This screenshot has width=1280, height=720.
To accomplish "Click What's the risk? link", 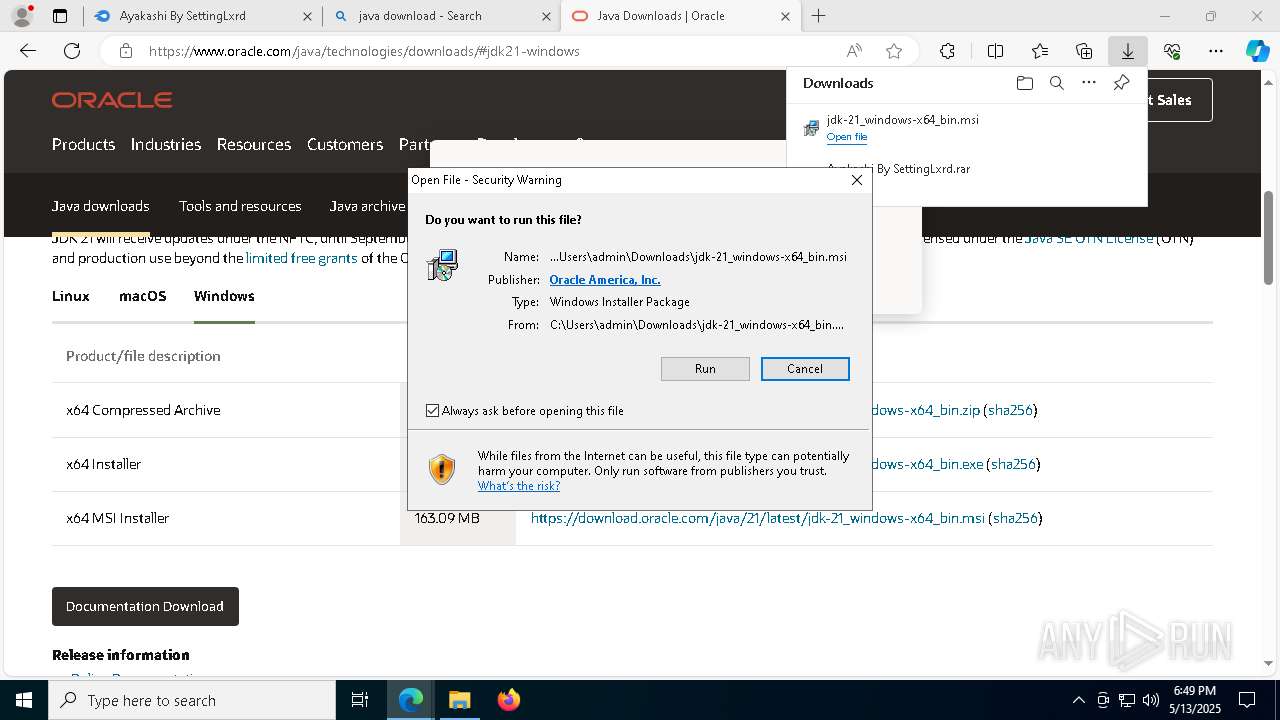I will point(519,486).
